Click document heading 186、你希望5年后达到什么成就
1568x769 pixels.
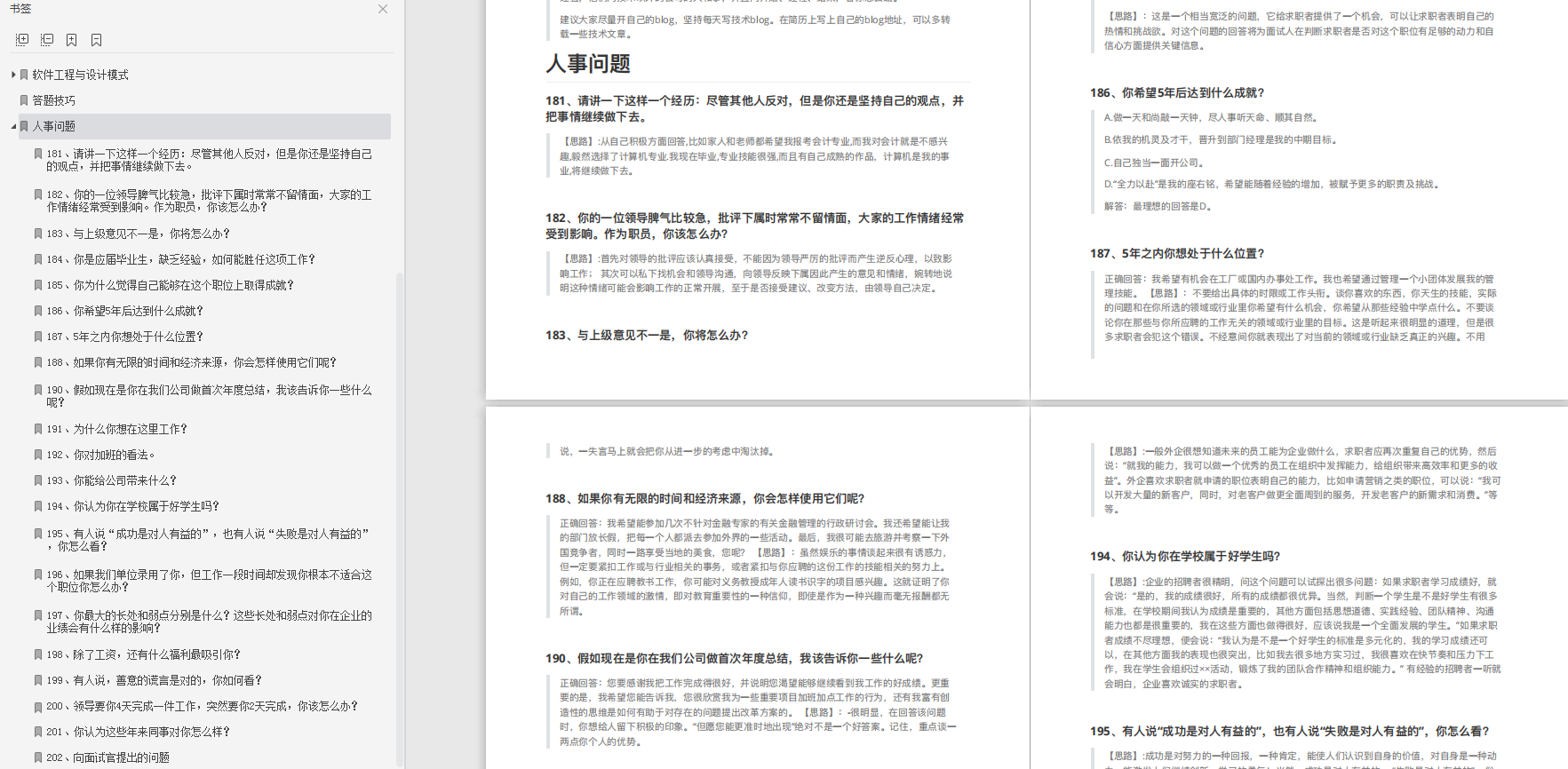[1177, 92]
